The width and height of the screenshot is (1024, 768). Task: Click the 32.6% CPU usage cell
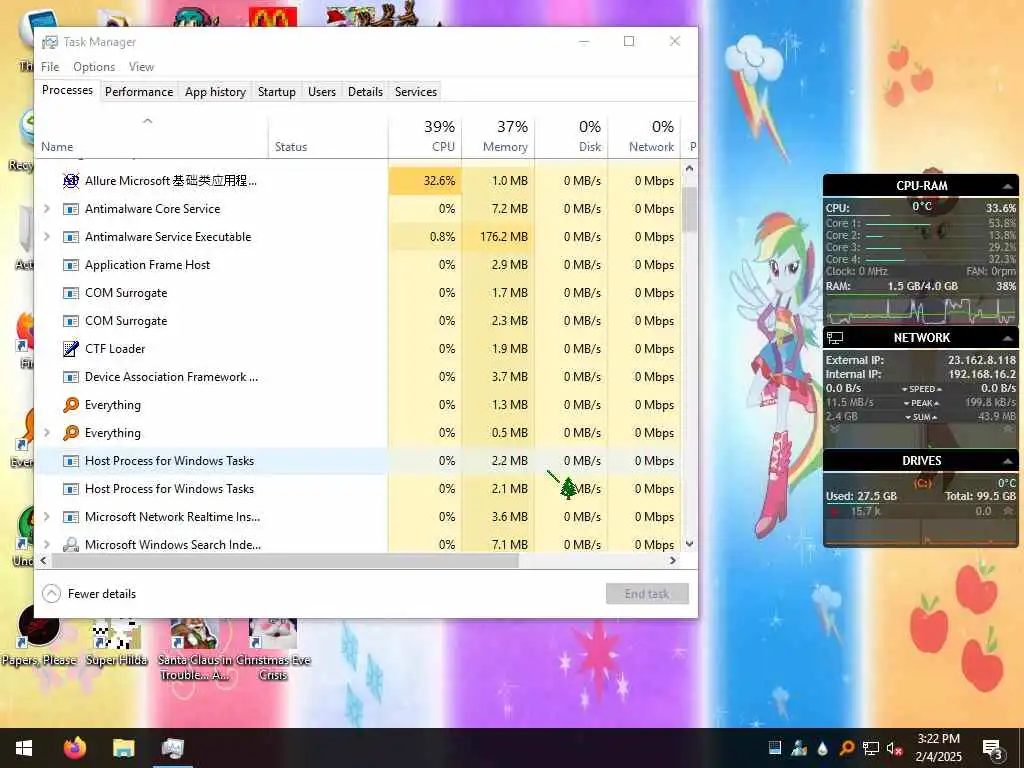[425, 181]
